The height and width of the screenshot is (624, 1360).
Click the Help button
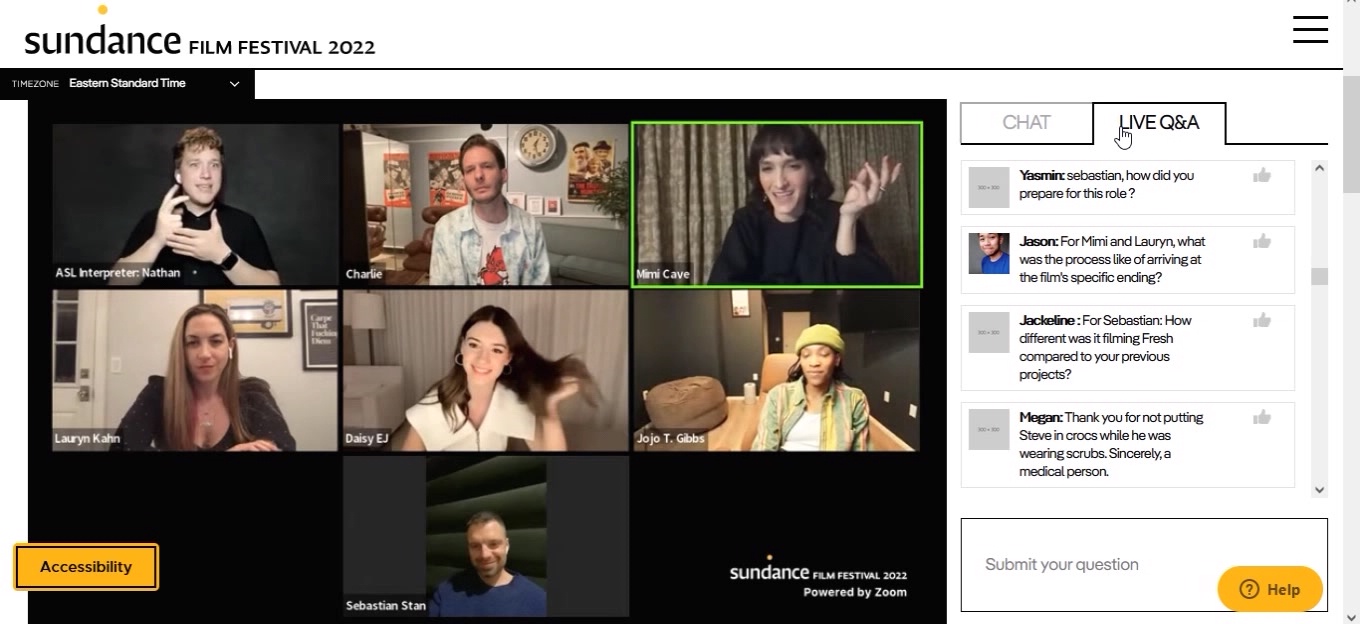1269,589
